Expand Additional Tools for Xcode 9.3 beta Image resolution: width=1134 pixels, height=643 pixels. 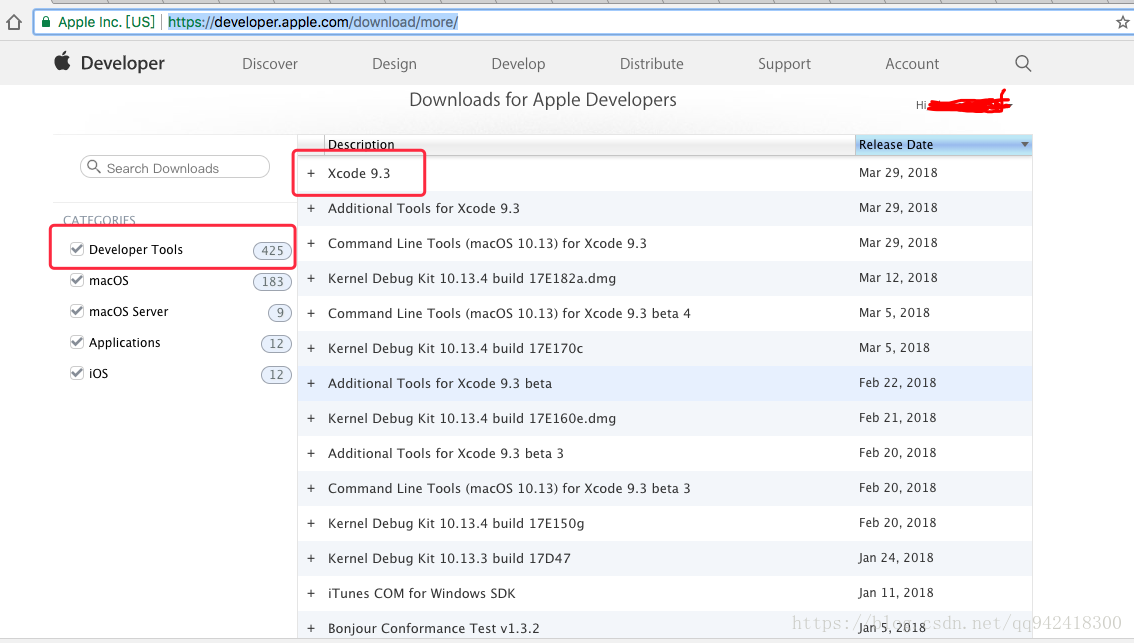tap(311, 383)
